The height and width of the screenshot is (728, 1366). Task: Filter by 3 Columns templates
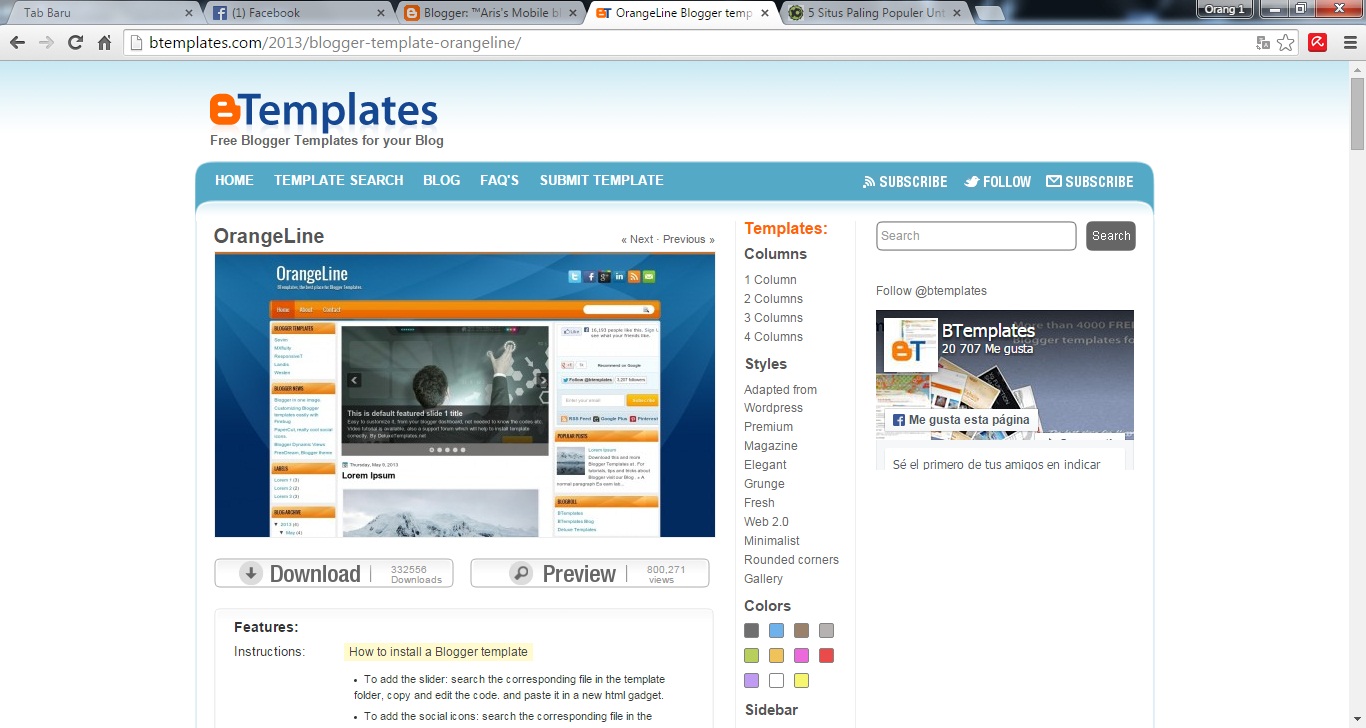pyautogui.click(x=773, y=318)
